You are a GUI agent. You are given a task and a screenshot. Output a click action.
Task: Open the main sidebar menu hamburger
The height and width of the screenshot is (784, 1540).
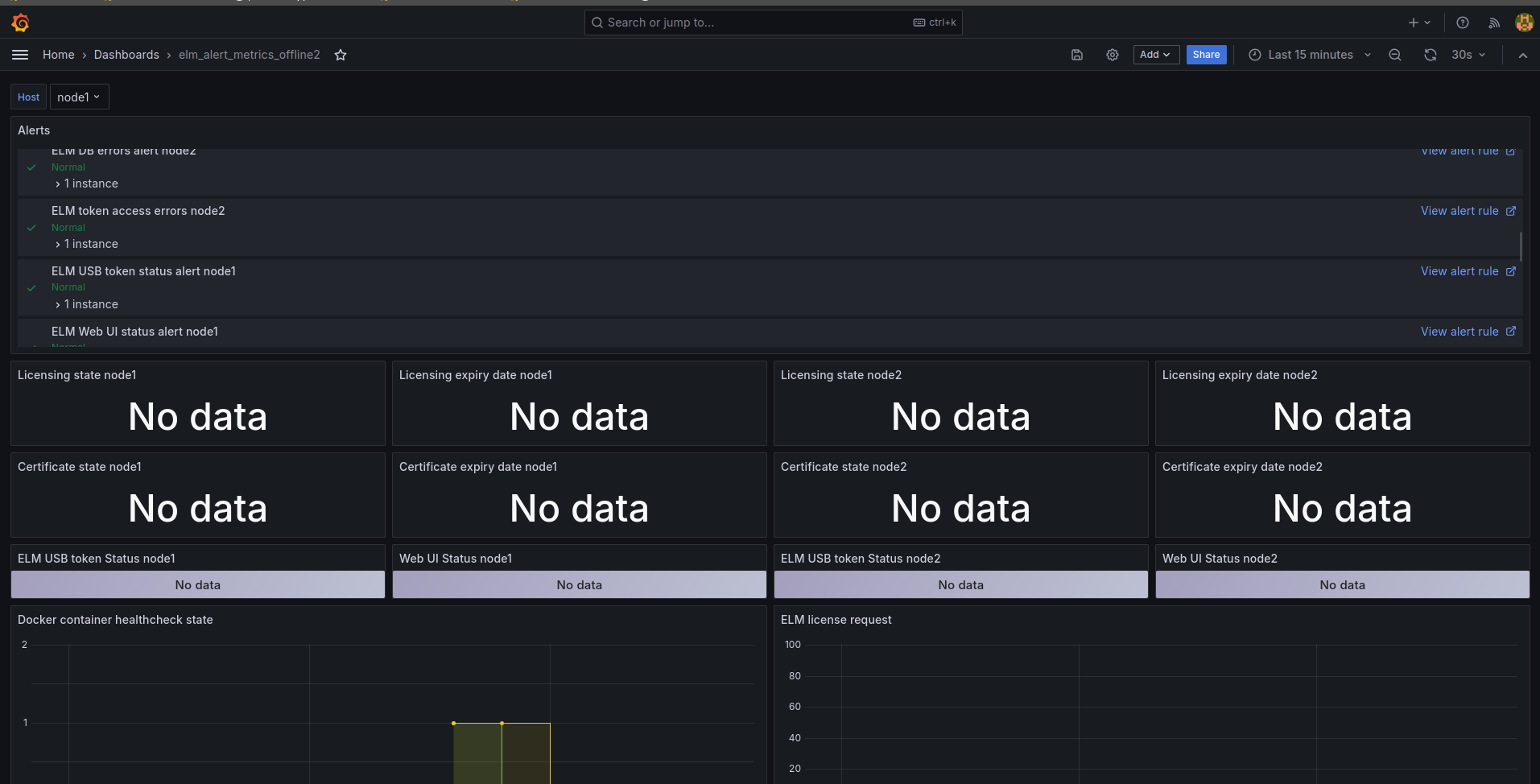20,55
